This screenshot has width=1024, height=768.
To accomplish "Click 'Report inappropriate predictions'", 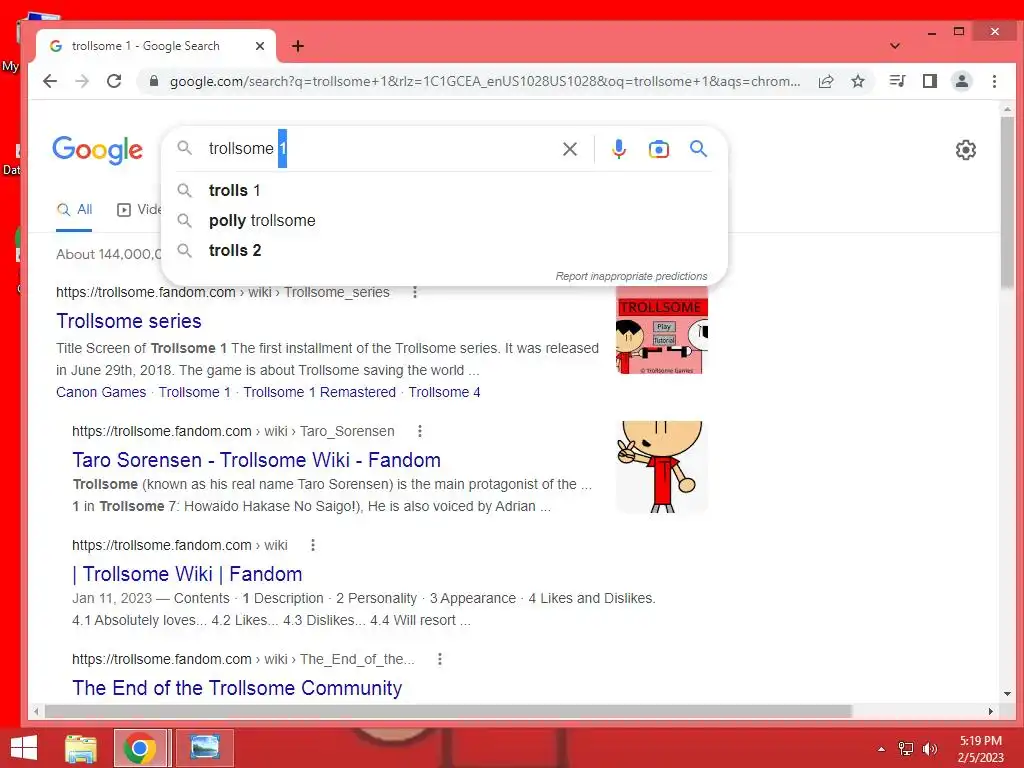I will click(x=632, y=276).
